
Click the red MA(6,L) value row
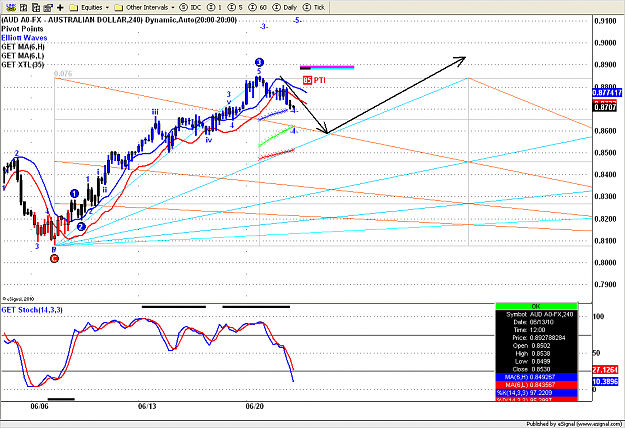tap(536, 385)
